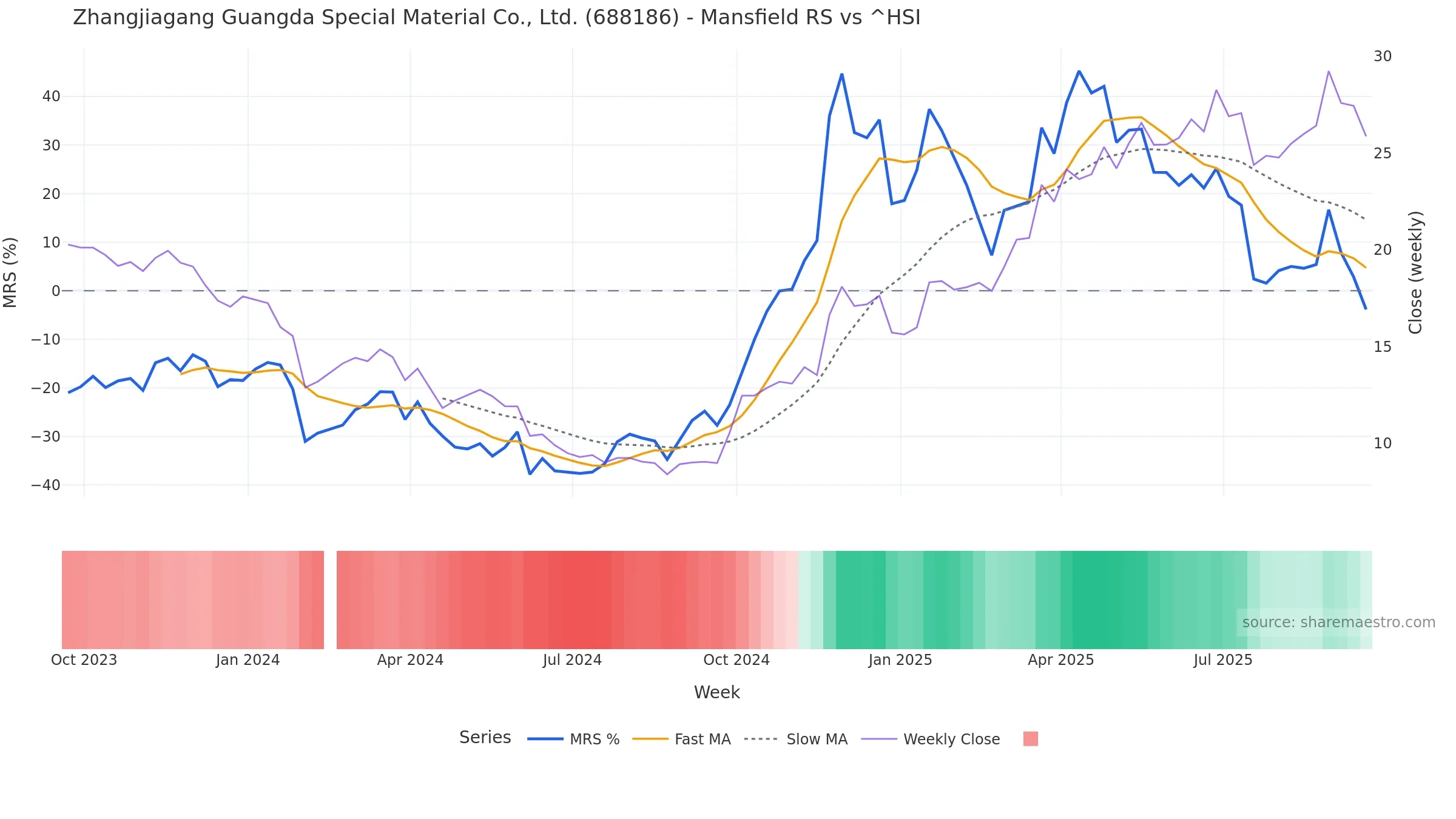Click the 15 tick on Close axis
Viewport: 1456px width, 819px height.
1383,347
